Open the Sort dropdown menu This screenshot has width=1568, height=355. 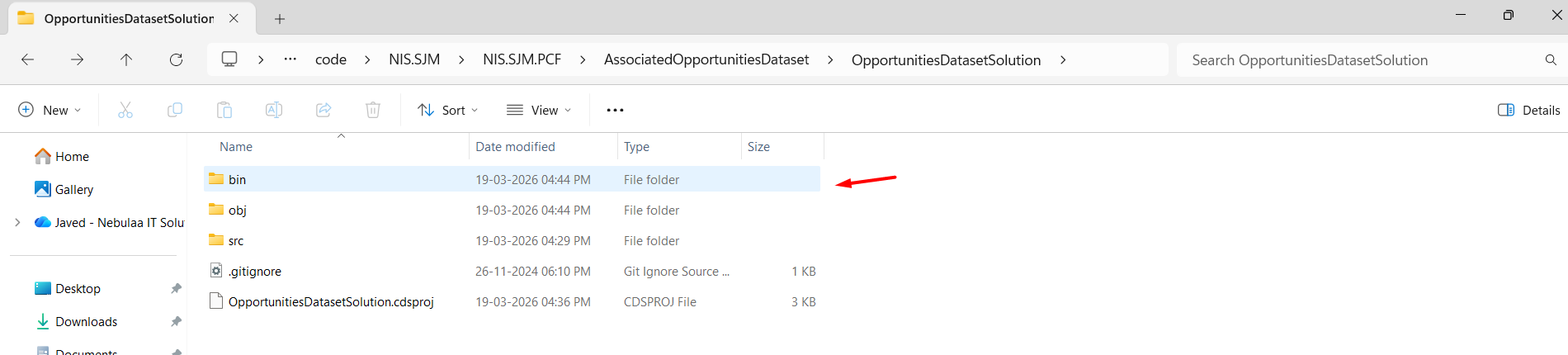pos(448,110)
